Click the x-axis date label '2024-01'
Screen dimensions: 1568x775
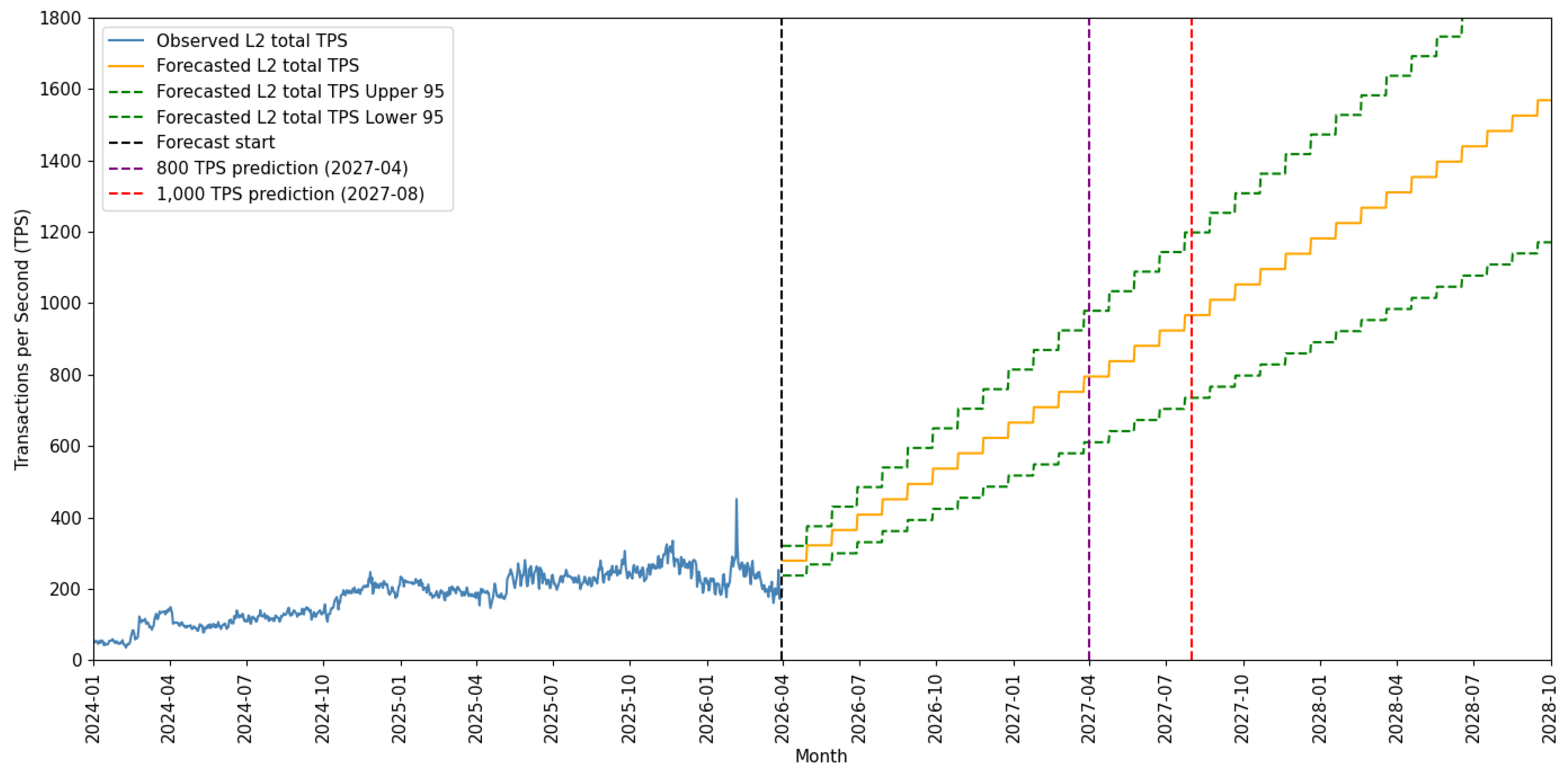(93, 709)
